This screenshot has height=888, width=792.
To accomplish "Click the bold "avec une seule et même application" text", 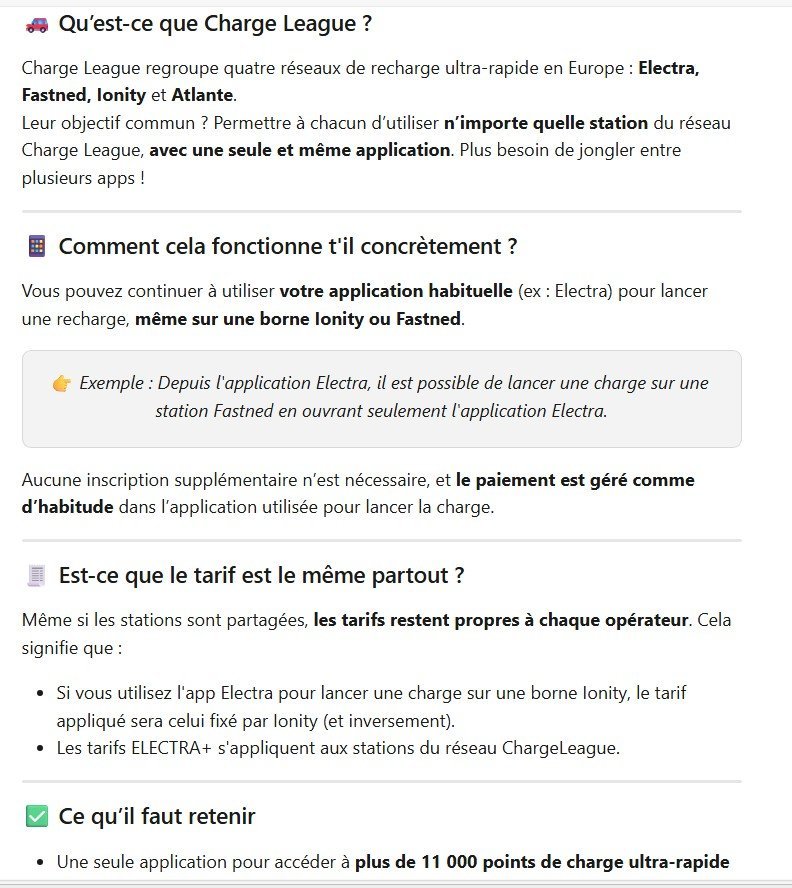I will point(300,151).
